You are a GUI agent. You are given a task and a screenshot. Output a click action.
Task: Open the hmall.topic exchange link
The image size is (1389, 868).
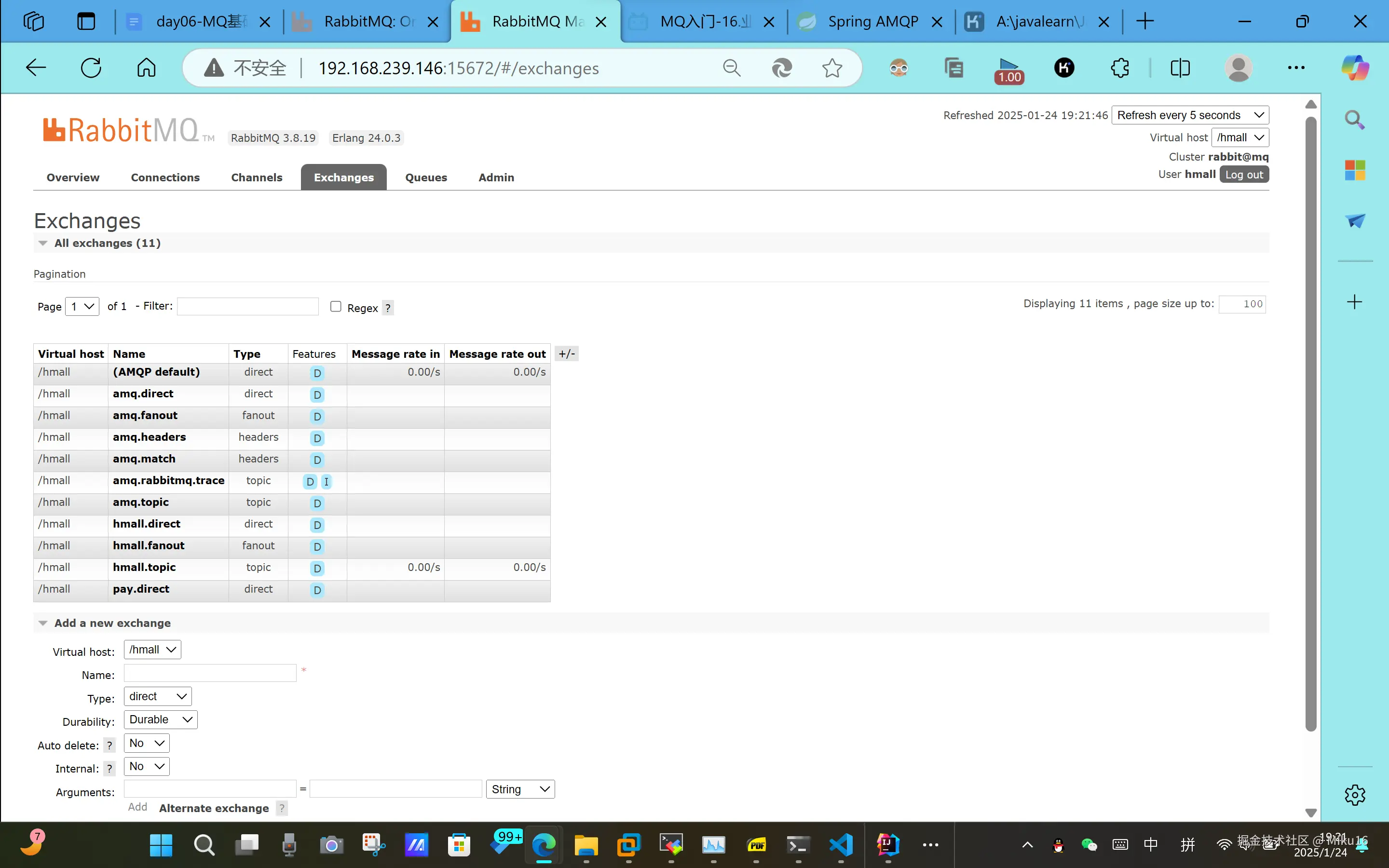(x=144, y=567)
